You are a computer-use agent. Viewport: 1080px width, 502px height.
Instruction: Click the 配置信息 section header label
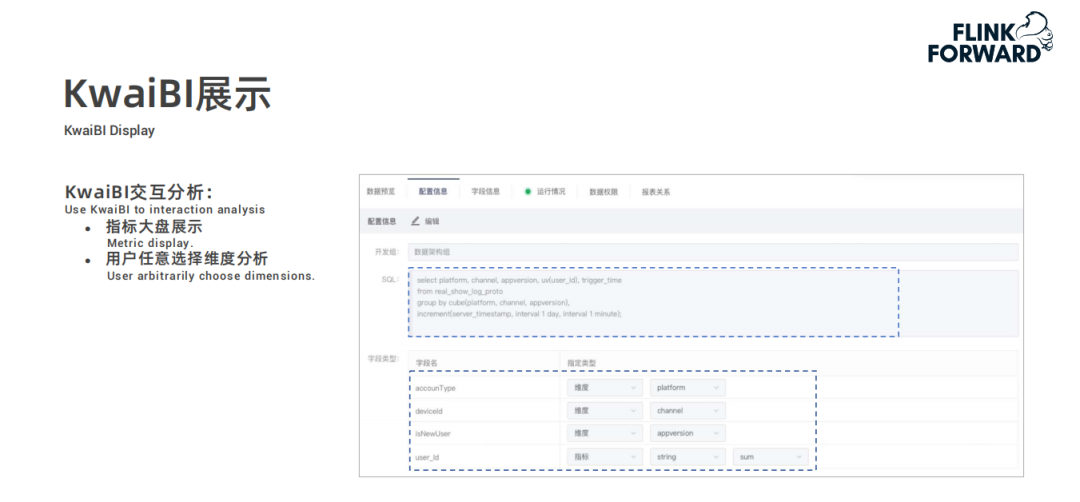(x=382, y=221)
